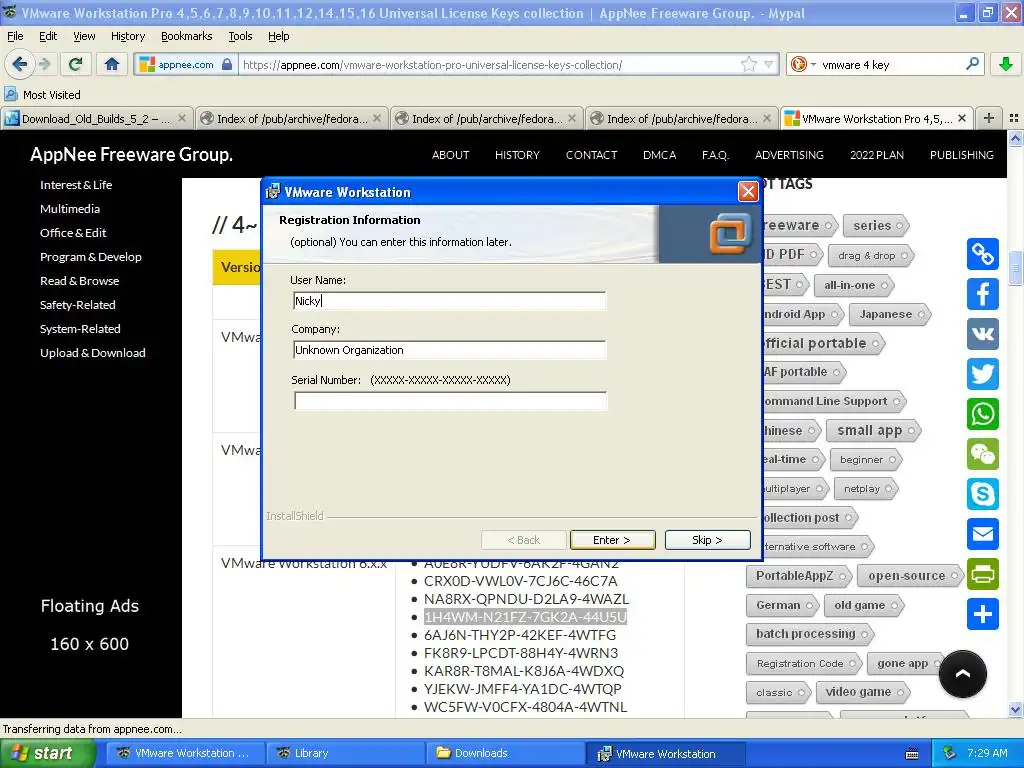
Task: Click the Enter > button in installer
Action: pos(612,540)
